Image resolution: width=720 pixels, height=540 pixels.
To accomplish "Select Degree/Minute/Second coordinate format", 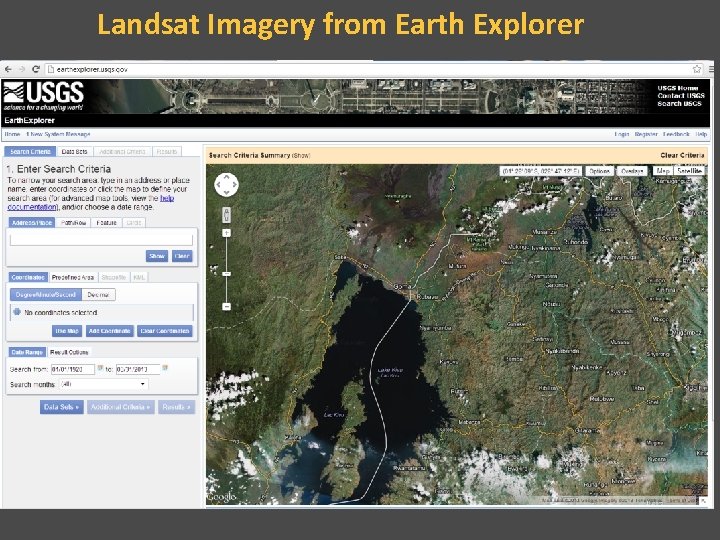I will coord(45,295).
